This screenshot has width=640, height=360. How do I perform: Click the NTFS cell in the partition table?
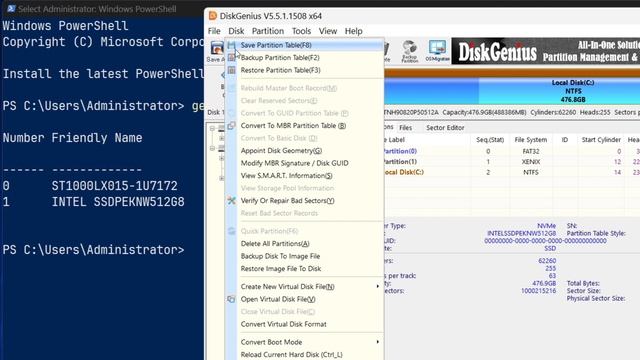[x=531, y=172]
